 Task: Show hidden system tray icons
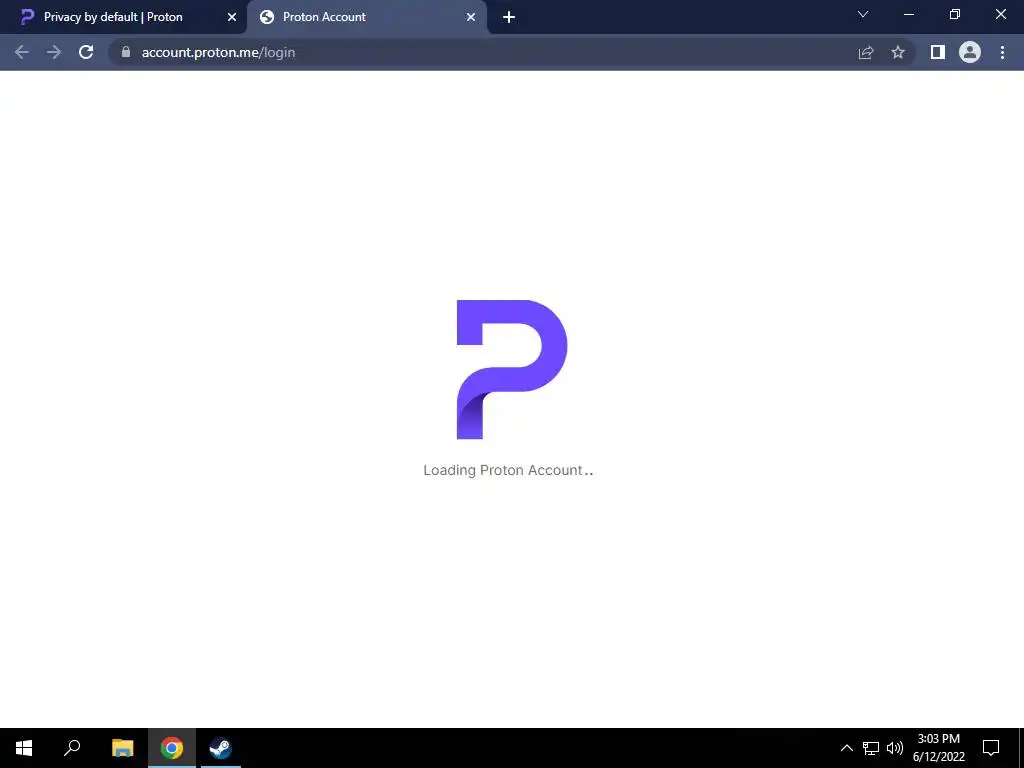[846, 748]
